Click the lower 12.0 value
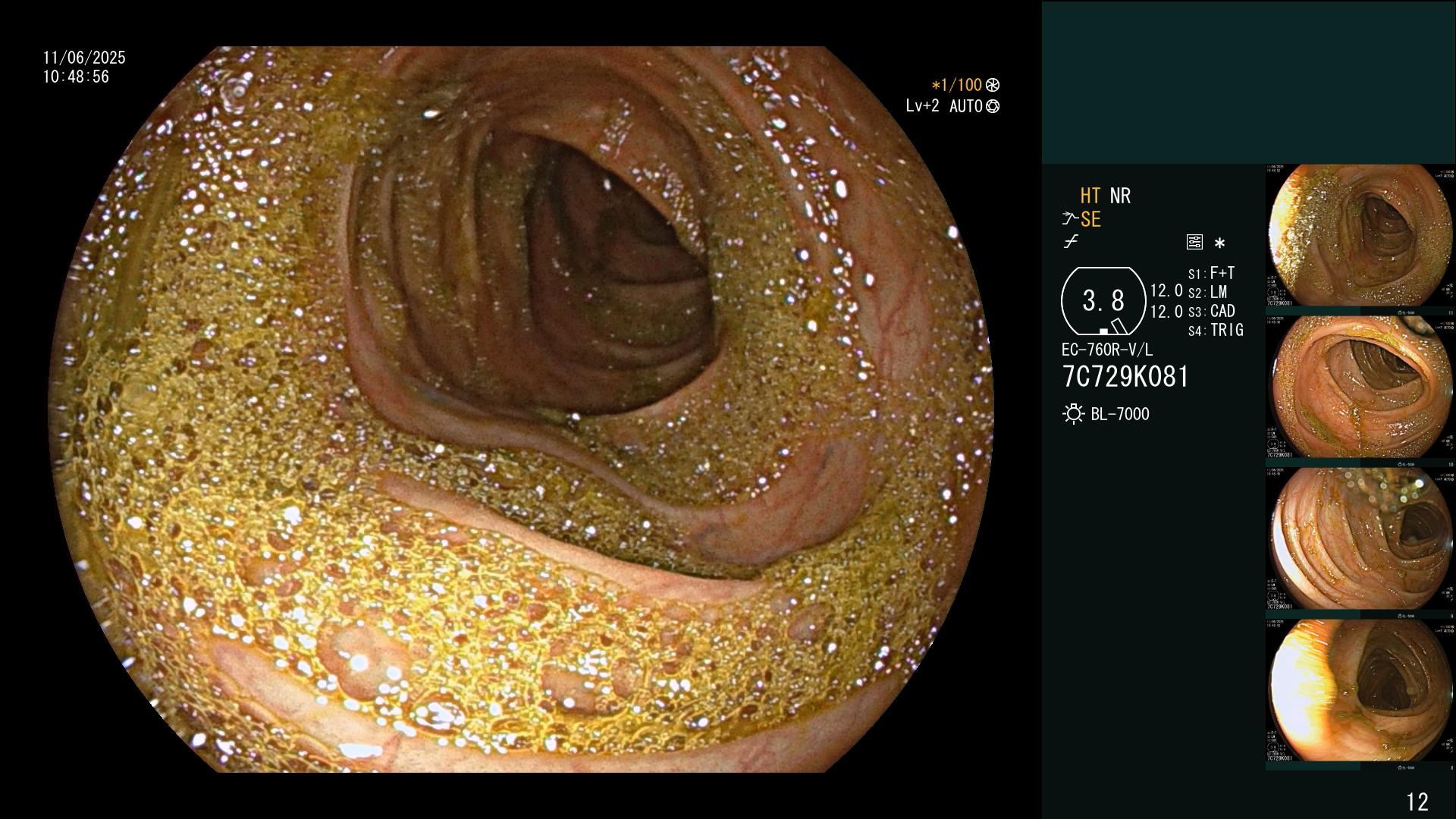This screenshot has height=819, width=1456. coord(1166,312)
